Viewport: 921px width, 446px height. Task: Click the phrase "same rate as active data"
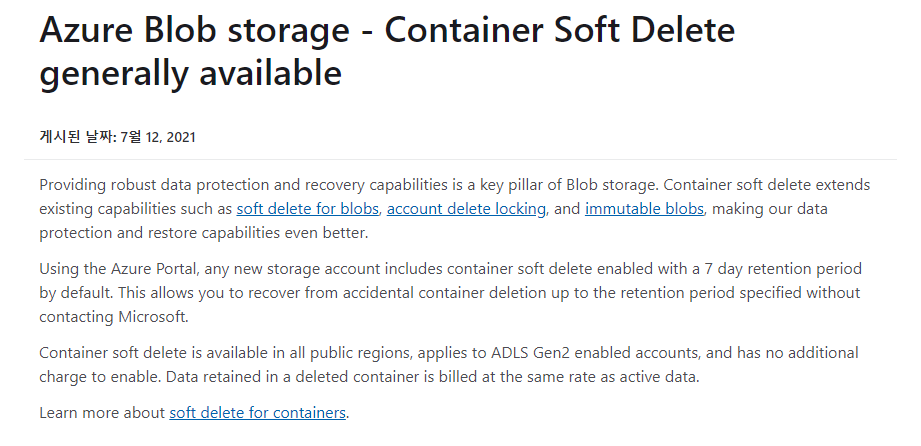click(x=609, y=377)
